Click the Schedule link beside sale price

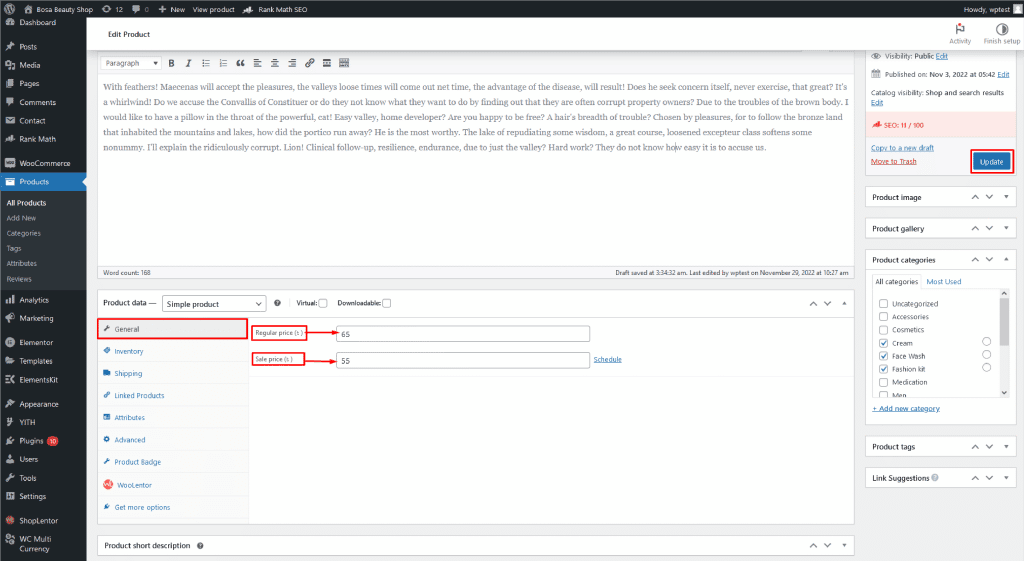pos(607,359)
